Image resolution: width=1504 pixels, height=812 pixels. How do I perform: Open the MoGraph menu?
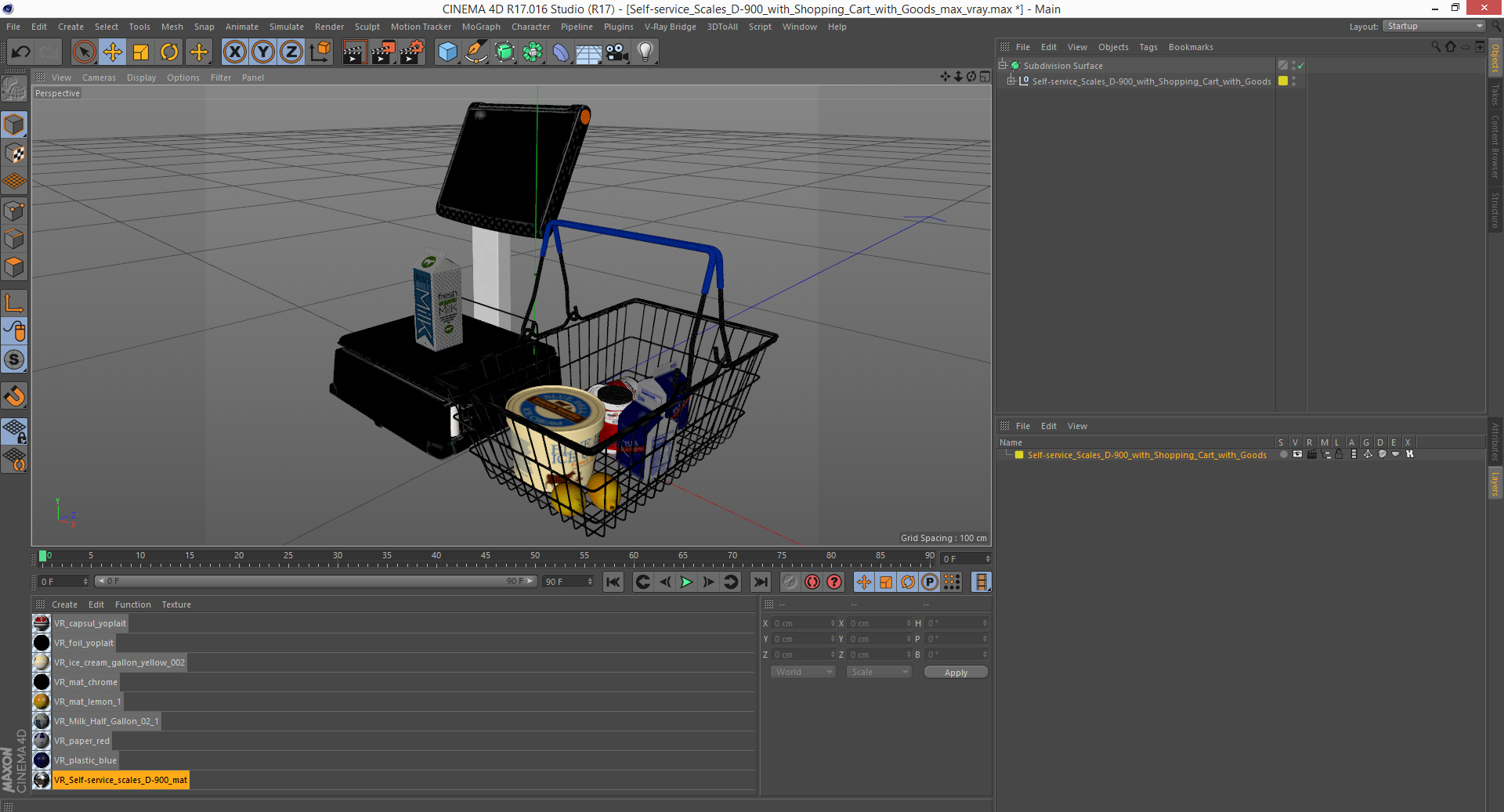pos(481,27)
